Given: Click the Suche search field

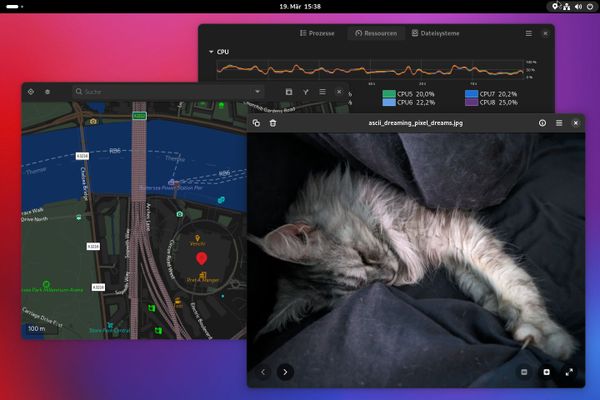Looking at the screenshot, I should pos(150,91).
